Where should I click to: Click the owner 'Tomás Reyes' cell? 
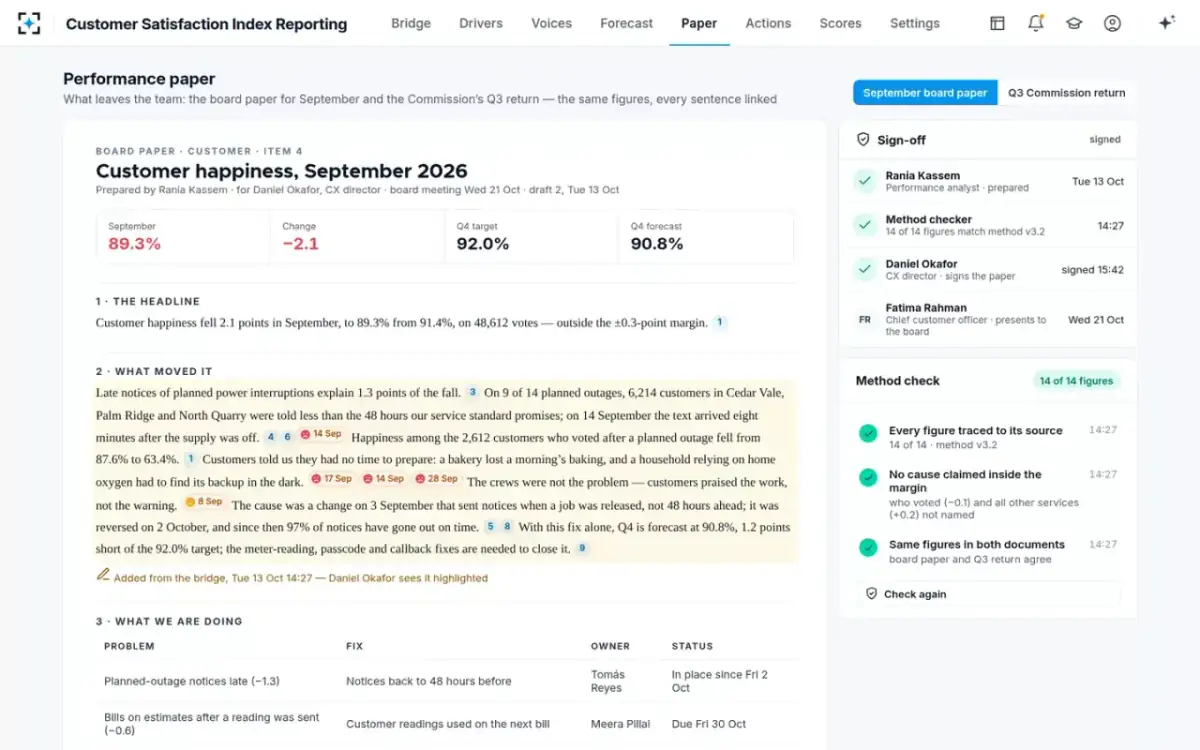(x=608, y=681)
